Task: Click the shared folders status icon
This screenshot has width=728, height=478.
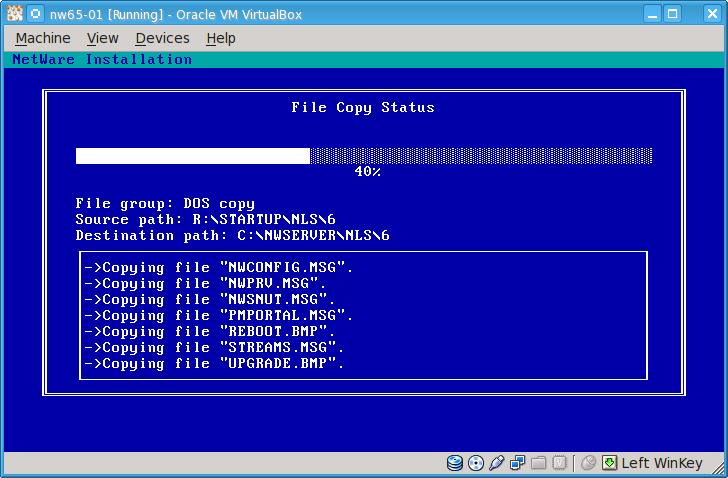Action: [539, 463]
